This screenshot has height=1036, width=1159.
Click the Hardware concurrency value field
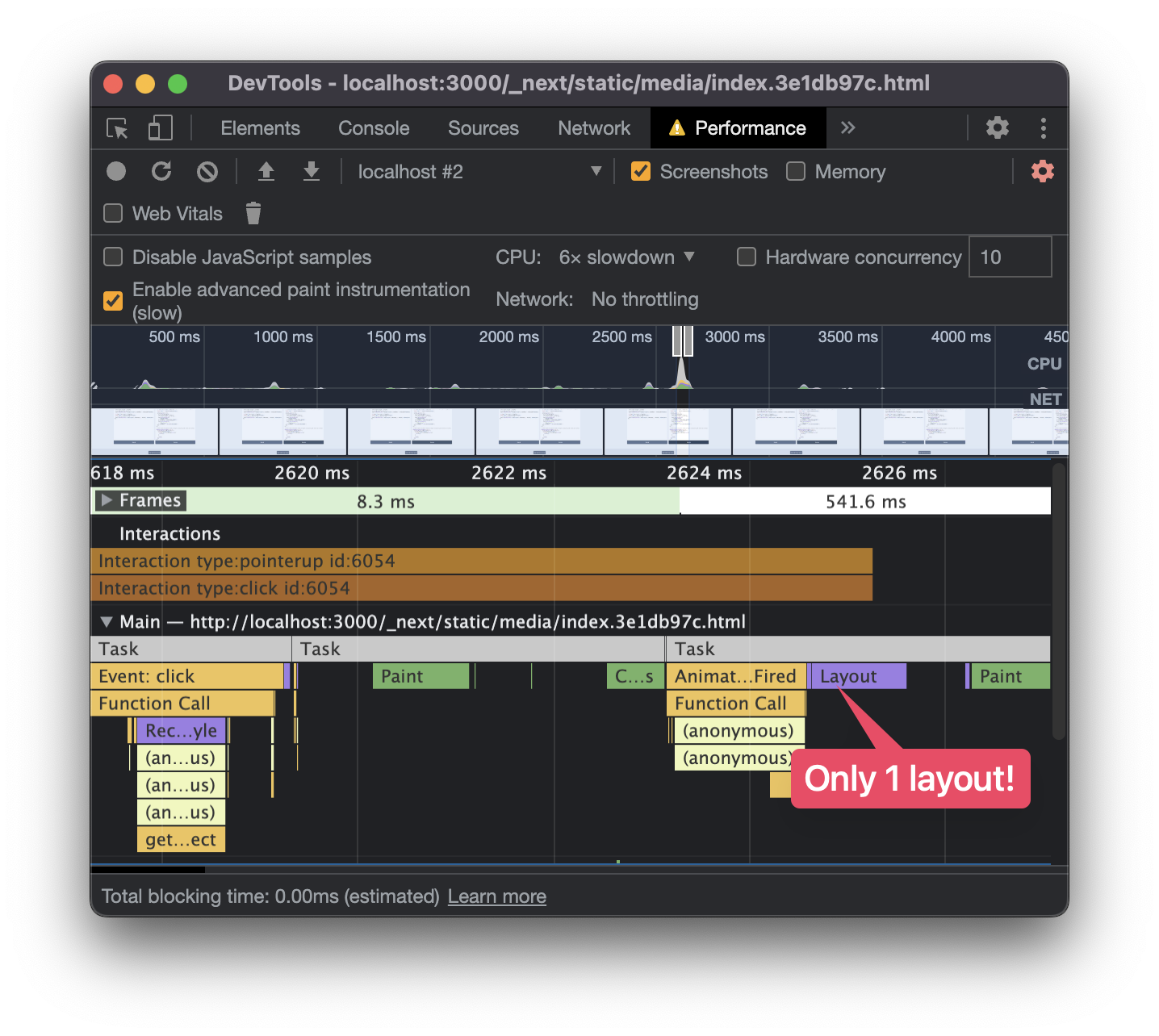point(1010,257)
